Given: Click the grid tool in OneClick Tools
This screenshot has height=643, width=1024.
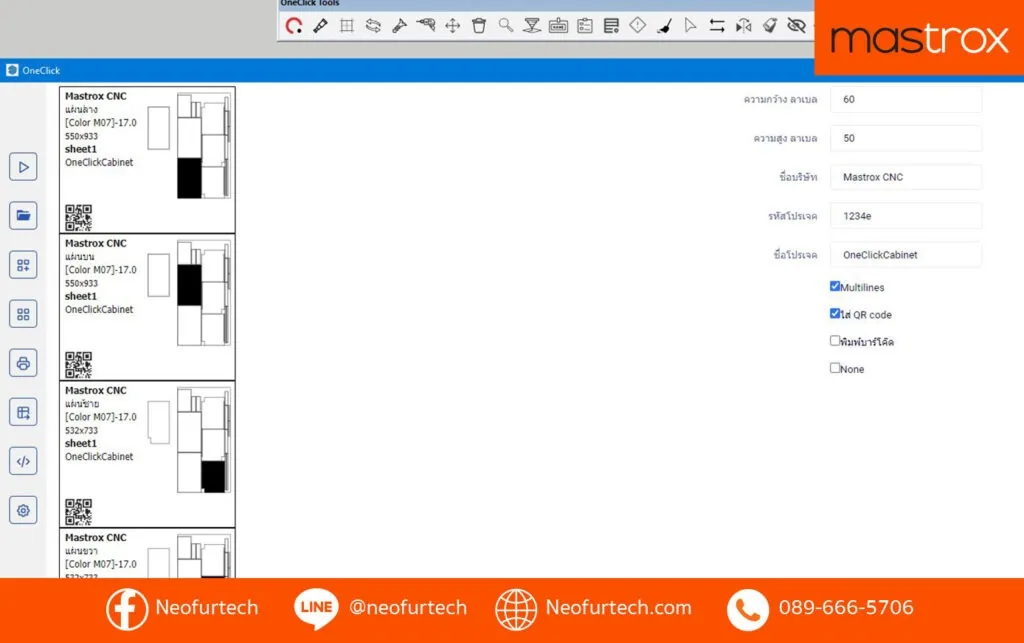Looking at the screenshot, I should (x=347, y=25).
